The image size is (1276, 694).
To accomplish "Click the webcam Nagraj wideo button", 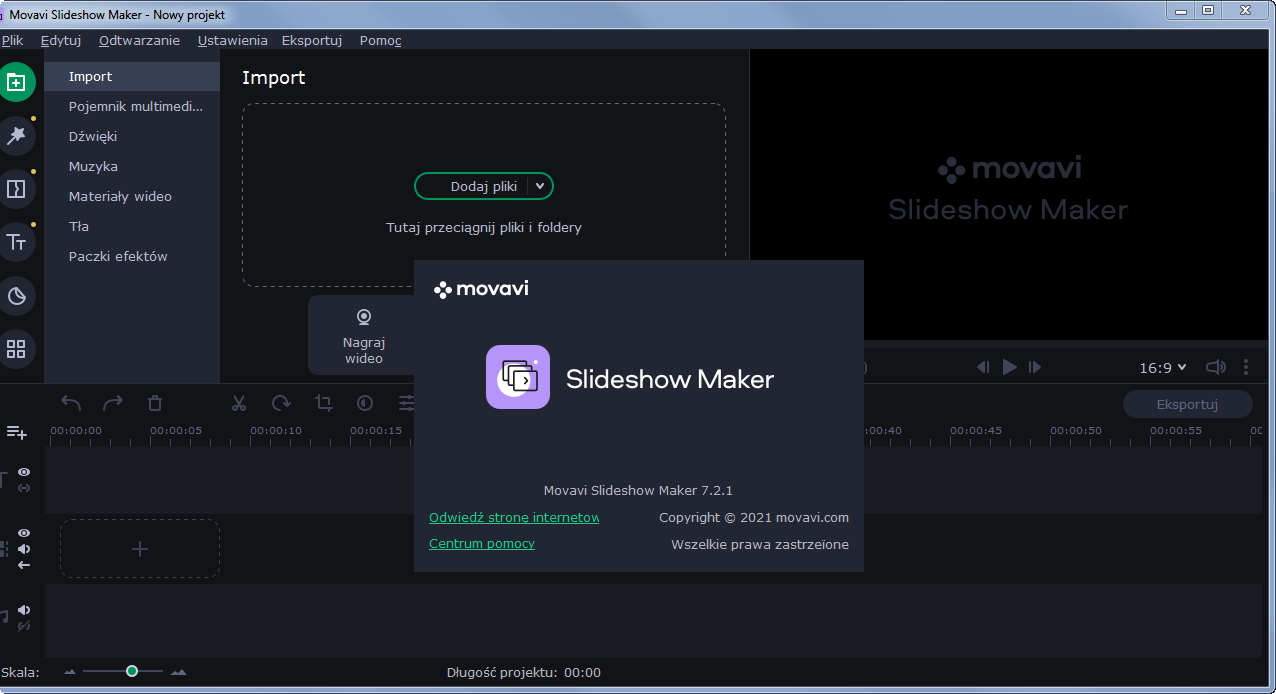I will (x=363, y=335).
